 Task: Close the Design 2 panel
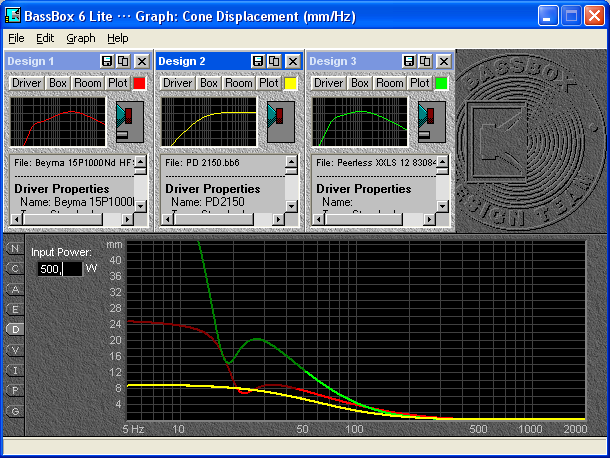pyautogui.click(x=293, y=61)
